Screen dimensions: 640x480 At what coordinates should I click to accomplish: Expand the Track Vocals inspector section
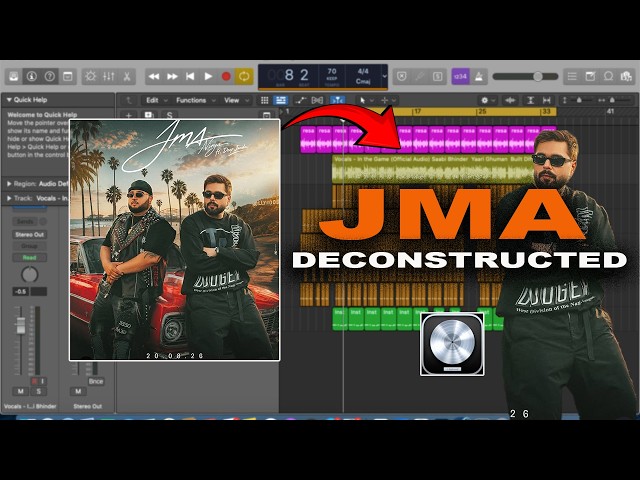9,198
